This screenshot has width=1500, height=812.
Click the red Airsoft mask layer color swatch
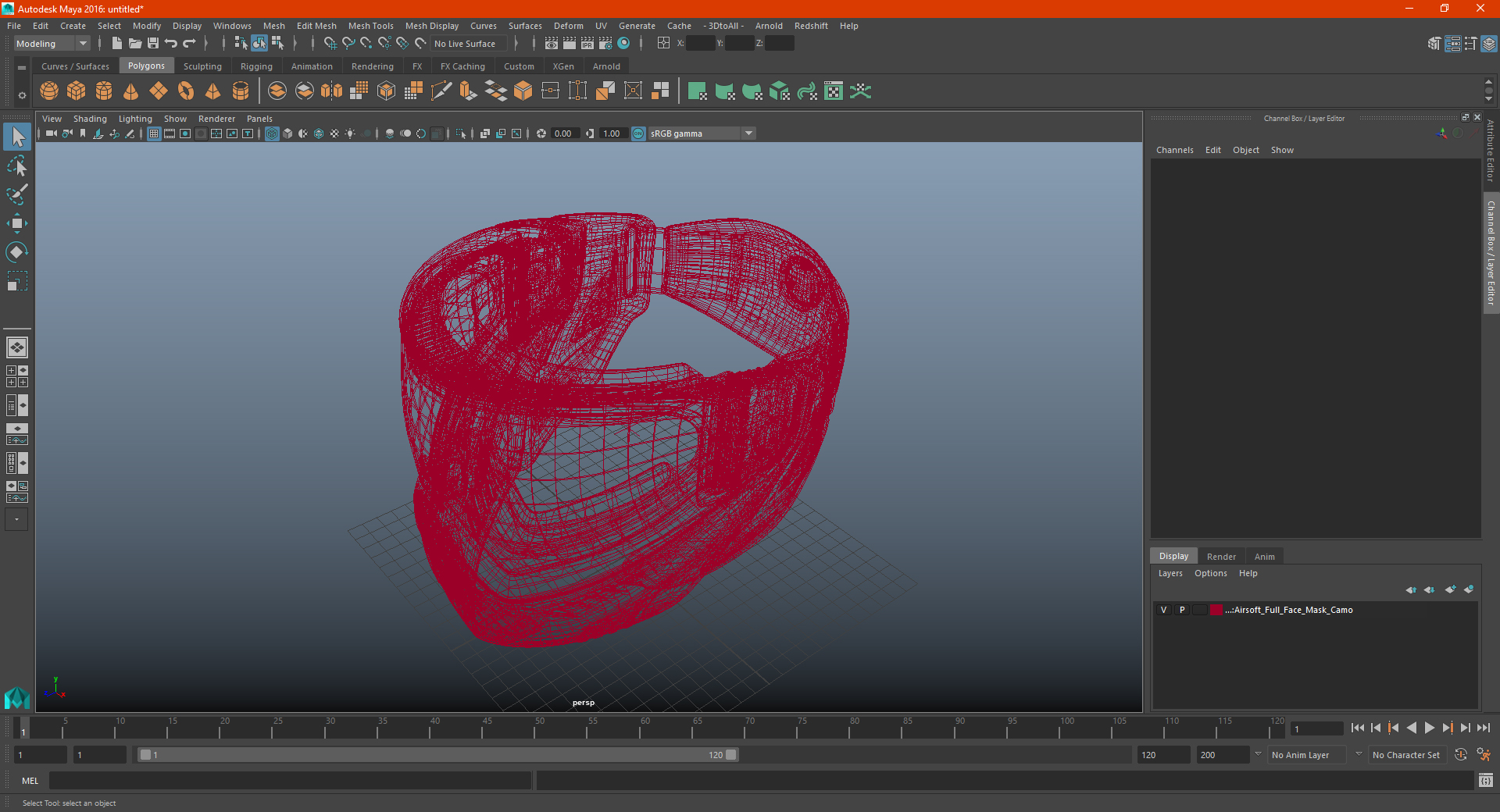pos(1216,610)
